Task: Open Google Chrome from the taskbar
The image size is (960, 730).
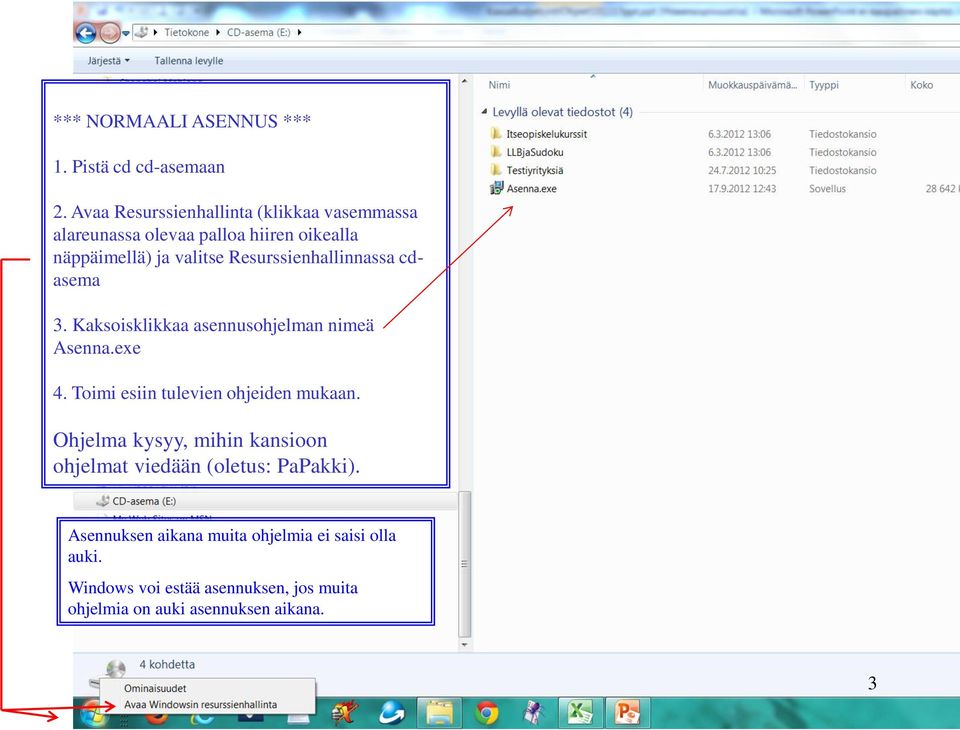Action: point(487,713)
